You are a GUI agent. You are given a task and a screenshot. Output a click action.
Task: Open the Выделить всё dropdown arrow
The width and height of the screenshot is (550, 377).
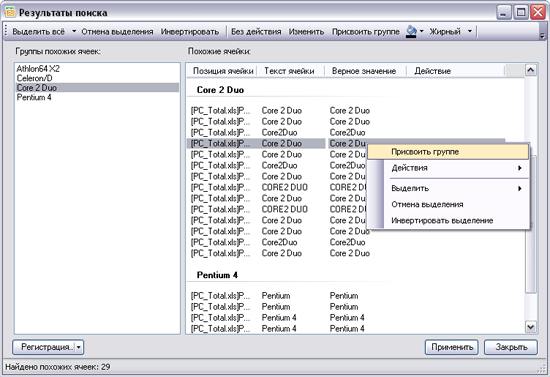(74, 32)
